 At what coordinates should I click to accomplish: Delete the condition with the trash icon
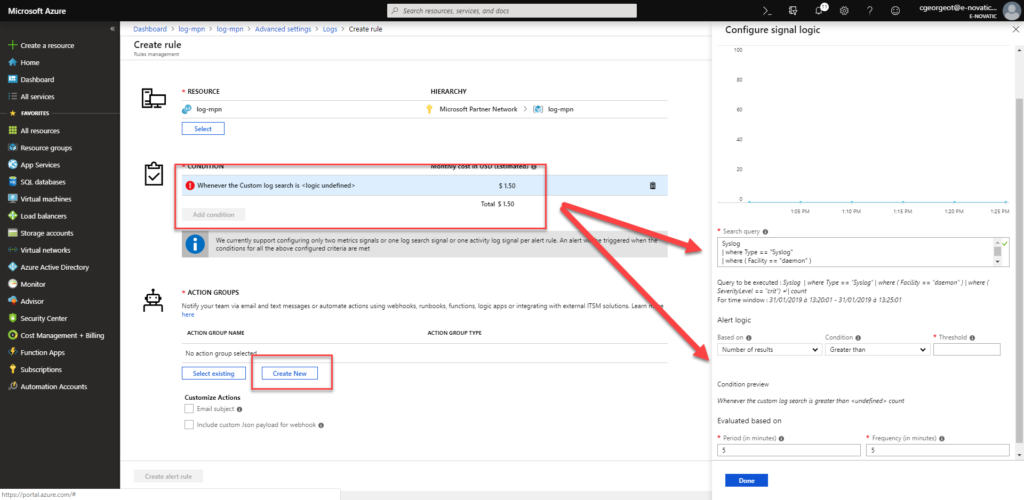(x=653, y=185)
